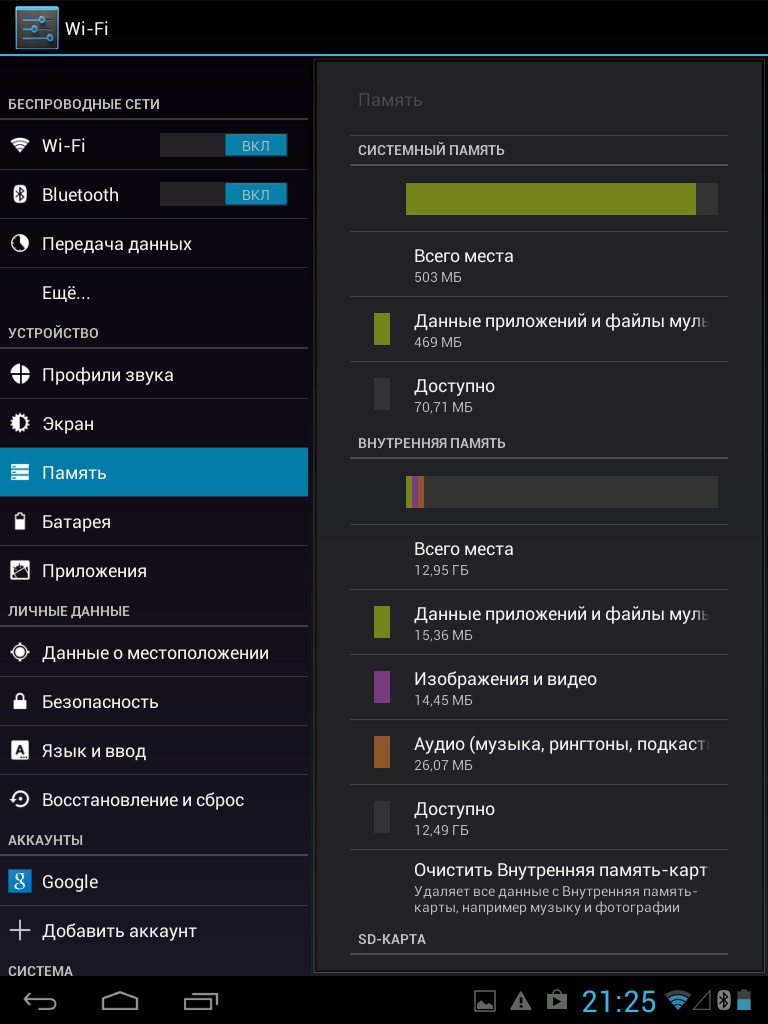Screen dimensions: 768x1024
Task: Tap the Bluetooth icon in the sidebar
Action: 20,194
